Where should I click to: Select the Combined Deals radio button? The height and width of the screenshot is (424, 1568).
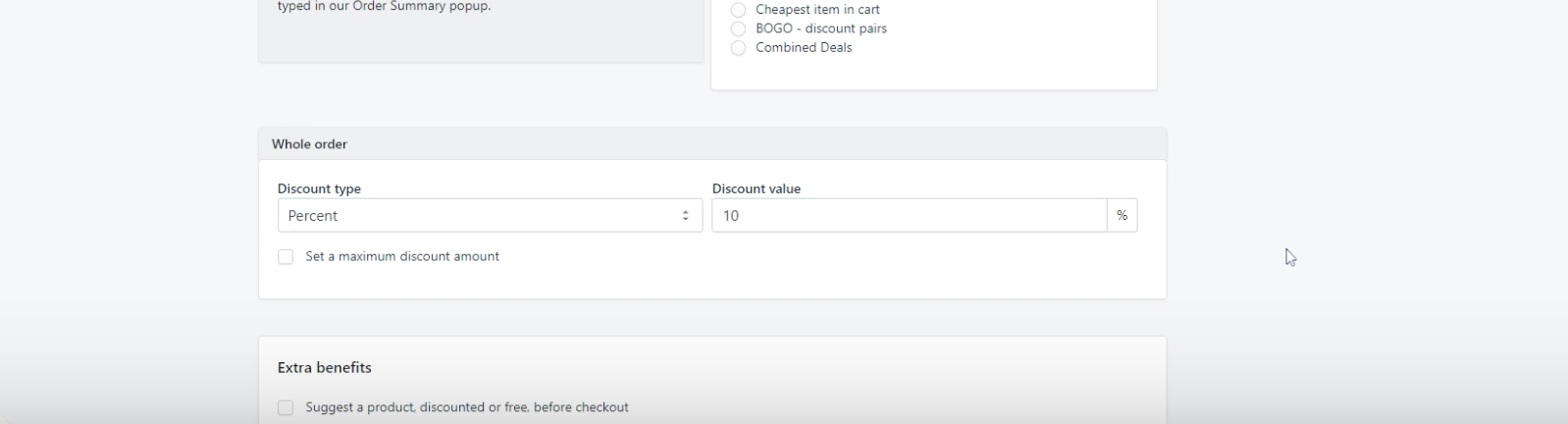tap(738, 48)
